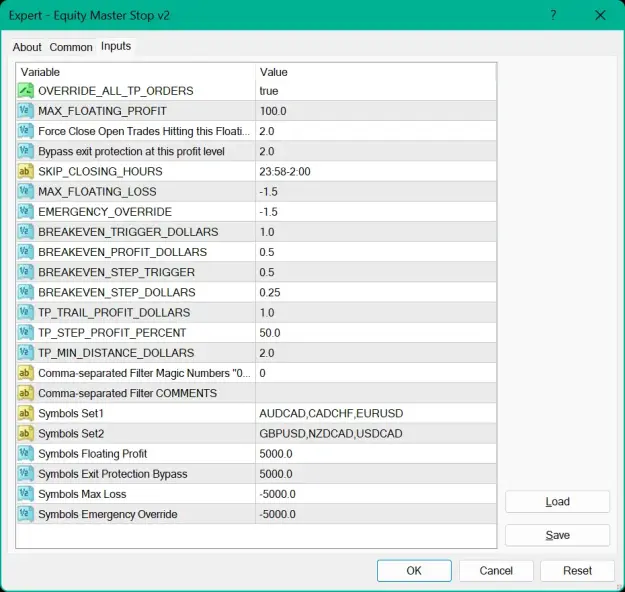Image resolution: width=625 pixels, height=592 pixels.
Task: Click string icon beside Filter Magic Numbers
Action: (26, 373)
